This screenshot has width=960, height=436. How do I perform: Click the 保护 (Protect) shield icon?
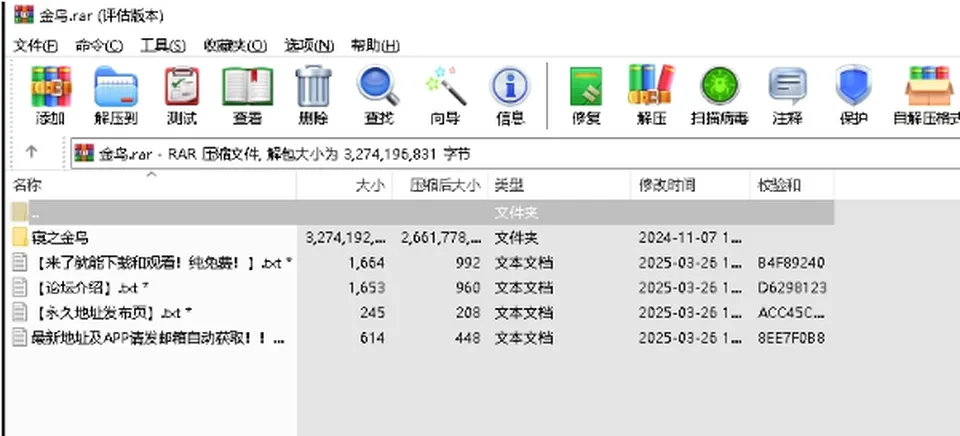coord(853,85)
